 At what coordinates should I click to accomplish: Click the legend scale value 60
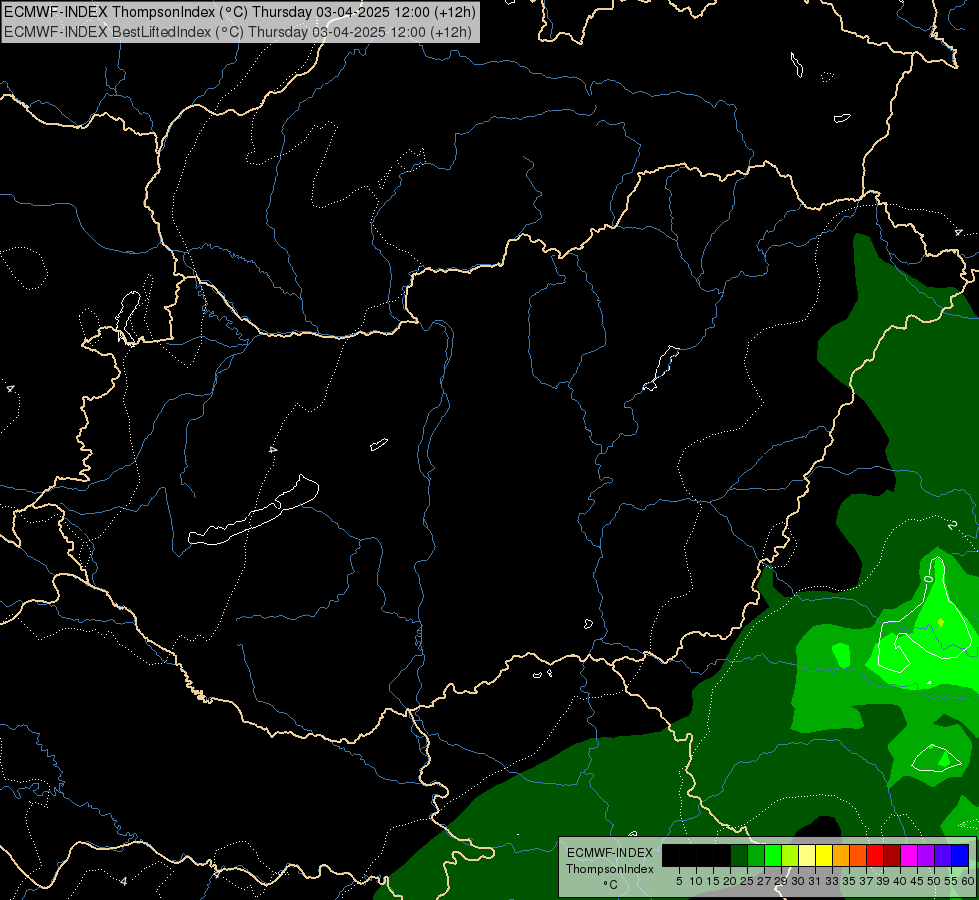968,881
